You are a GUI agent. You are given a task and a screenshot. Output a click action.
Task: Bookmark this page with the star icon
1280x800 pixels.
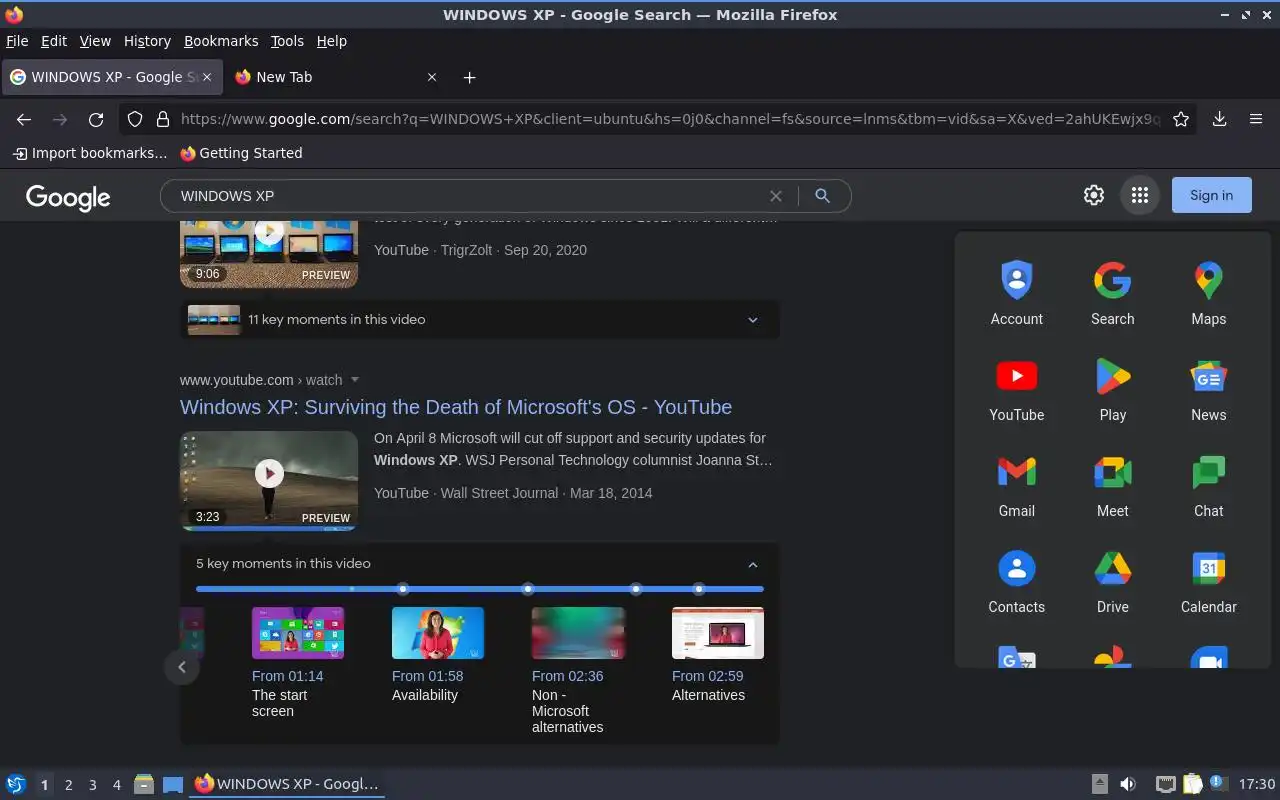click(x=1181, y=119)
